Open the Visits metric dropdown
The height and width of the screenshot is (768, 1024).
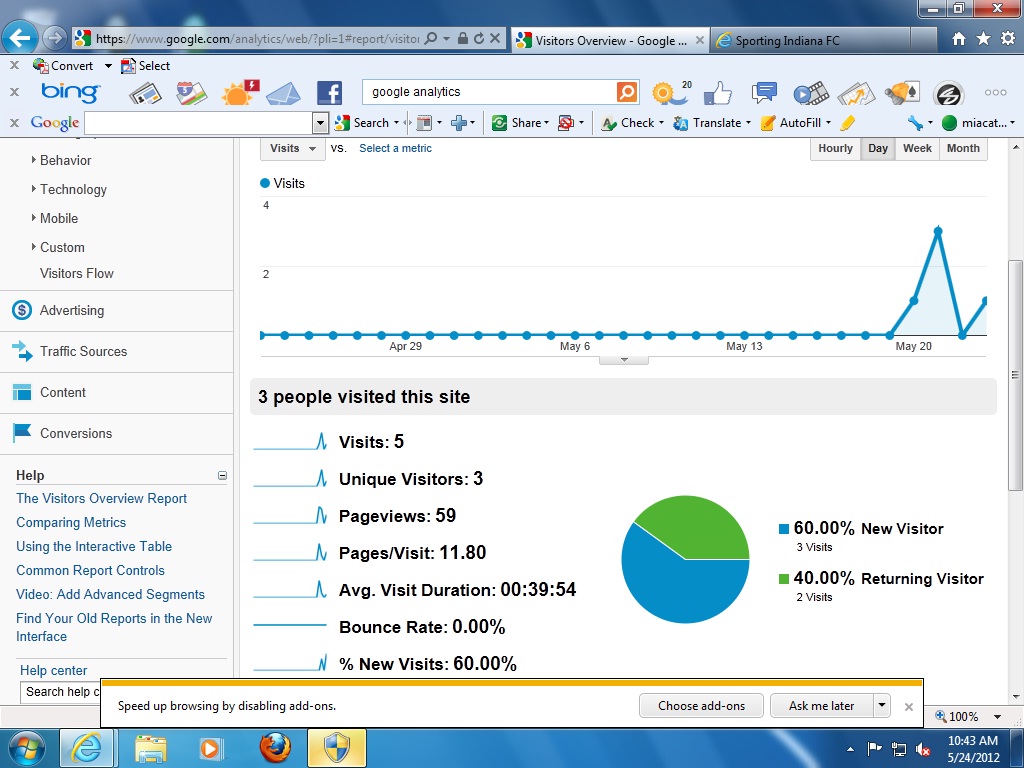tap(293, 148)
